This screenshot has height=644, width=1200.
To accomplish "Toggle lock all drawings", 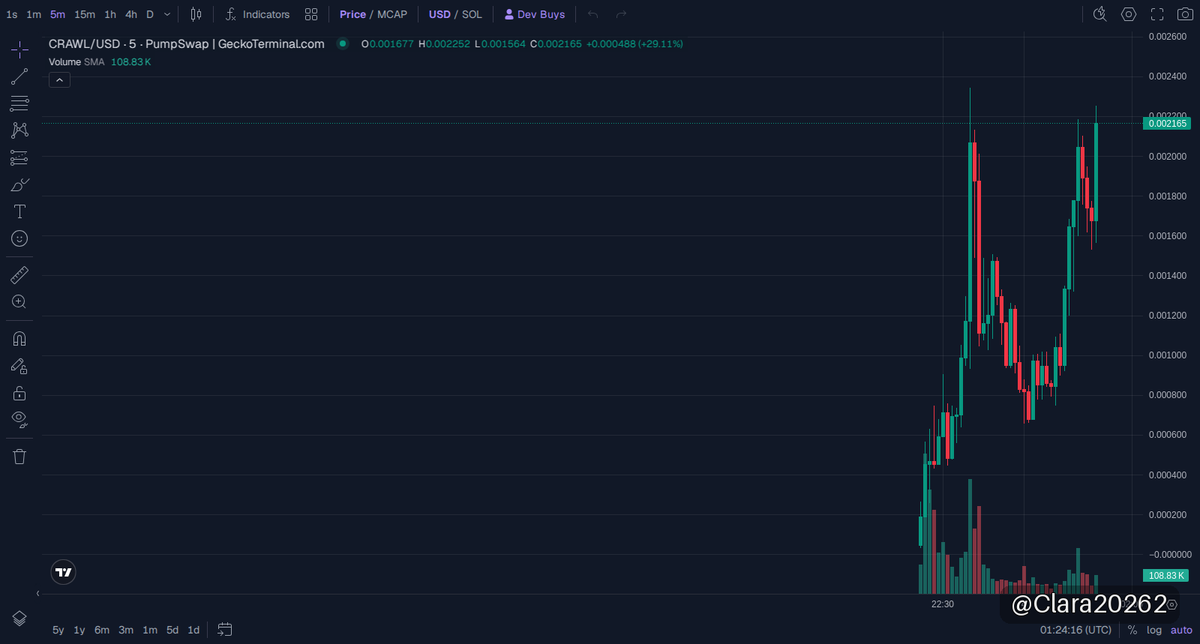I will point(19,393).
